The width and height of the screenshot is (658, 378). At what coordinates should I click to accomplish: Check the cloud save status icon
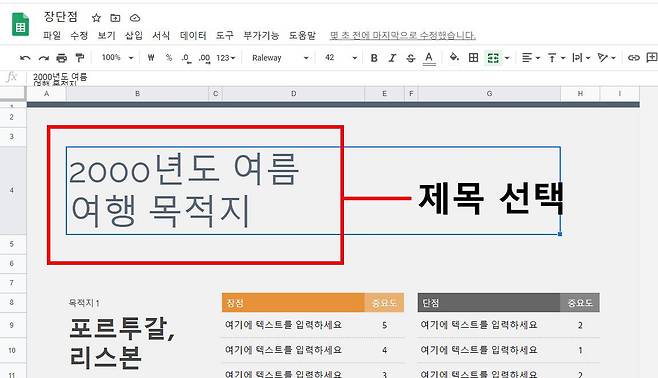(x=135, y=18)
